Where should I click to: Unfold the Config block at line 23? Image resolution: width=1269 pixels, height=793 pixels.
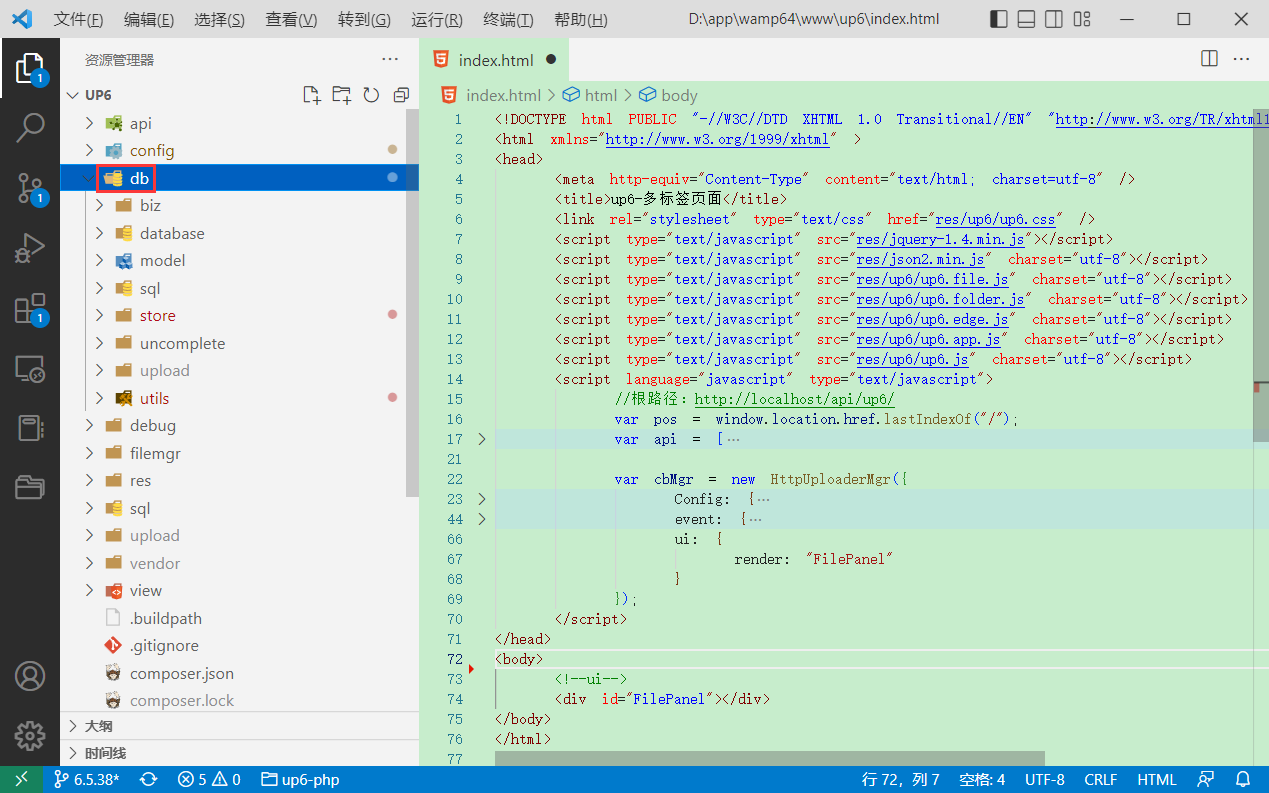(481, 499)
